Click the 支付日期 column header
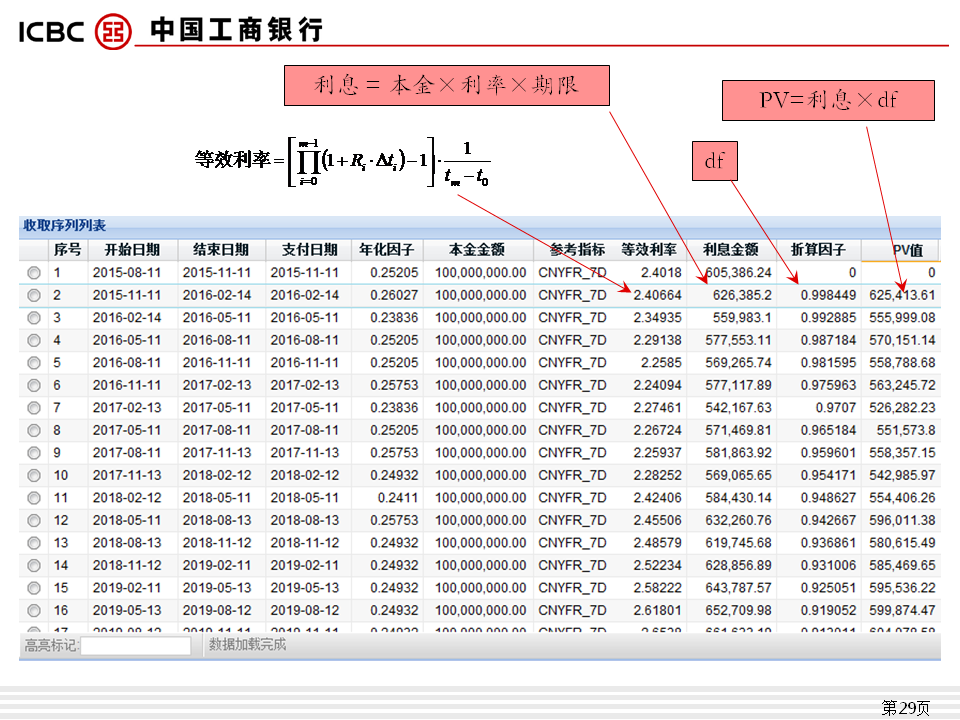This screenshot has width=960, height=720. [x=309, y=249]
